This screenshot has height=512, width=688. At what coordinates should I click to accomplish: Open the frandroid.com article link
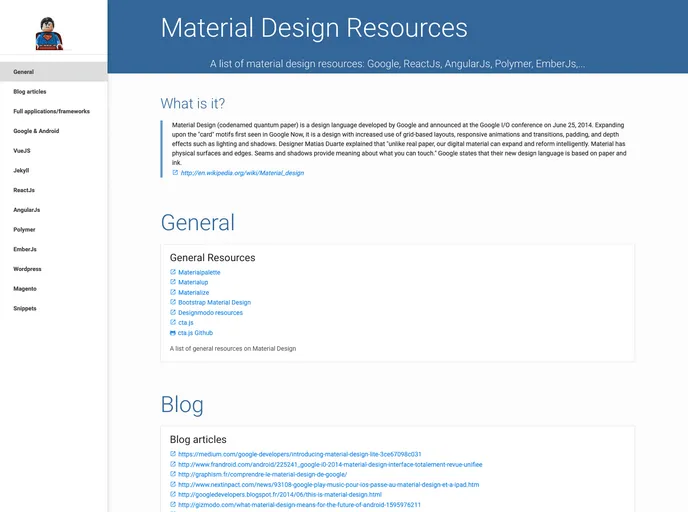[330, 465]
